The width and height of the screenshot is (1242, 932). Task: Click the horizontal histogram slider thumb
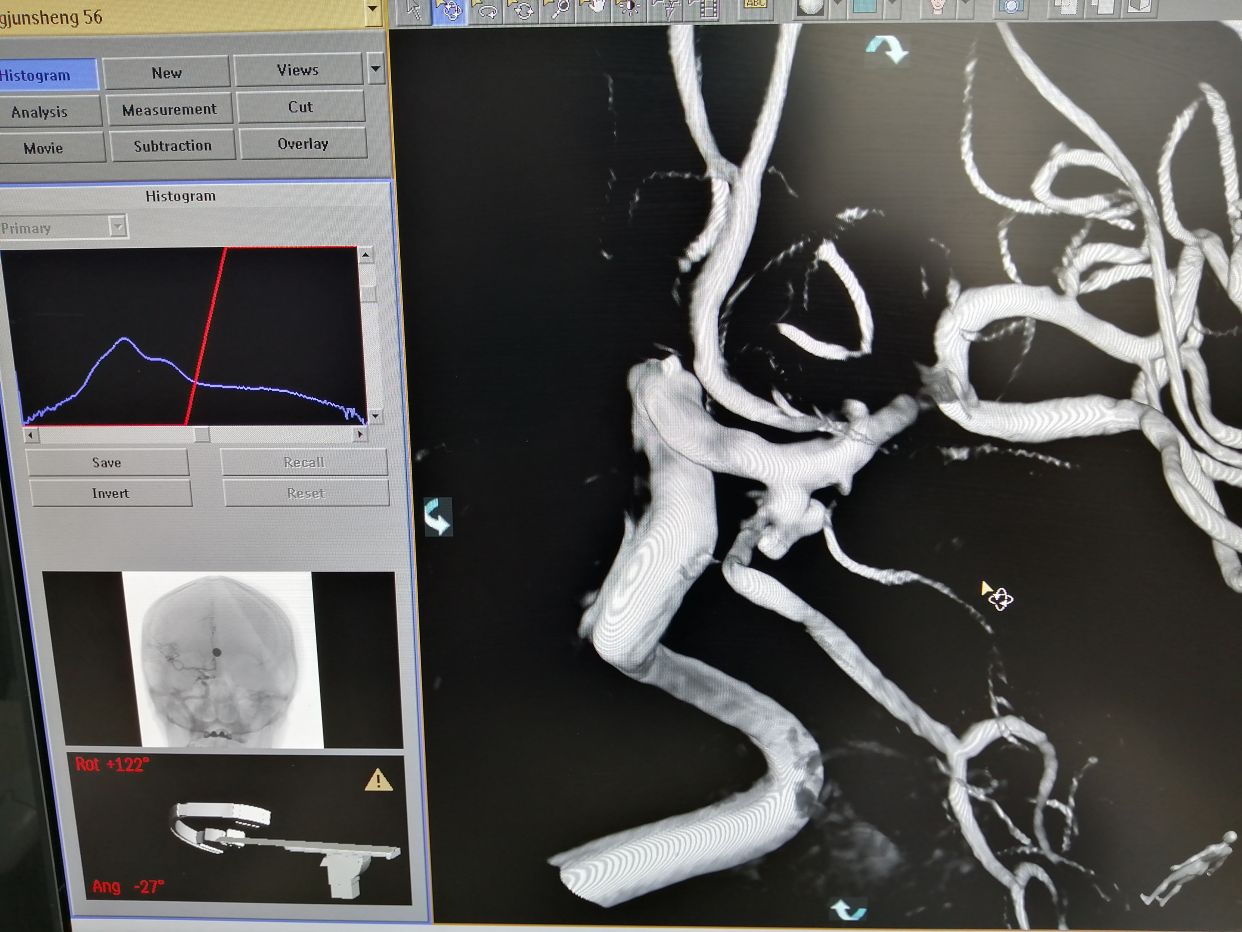[x=201, y=435]
